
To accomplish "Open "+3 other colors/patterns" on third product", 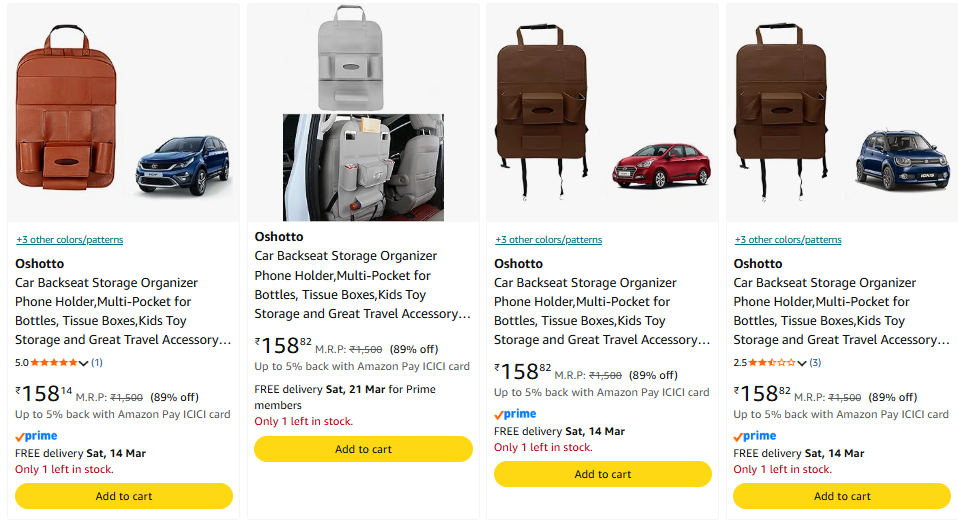I will coord(549,240).
